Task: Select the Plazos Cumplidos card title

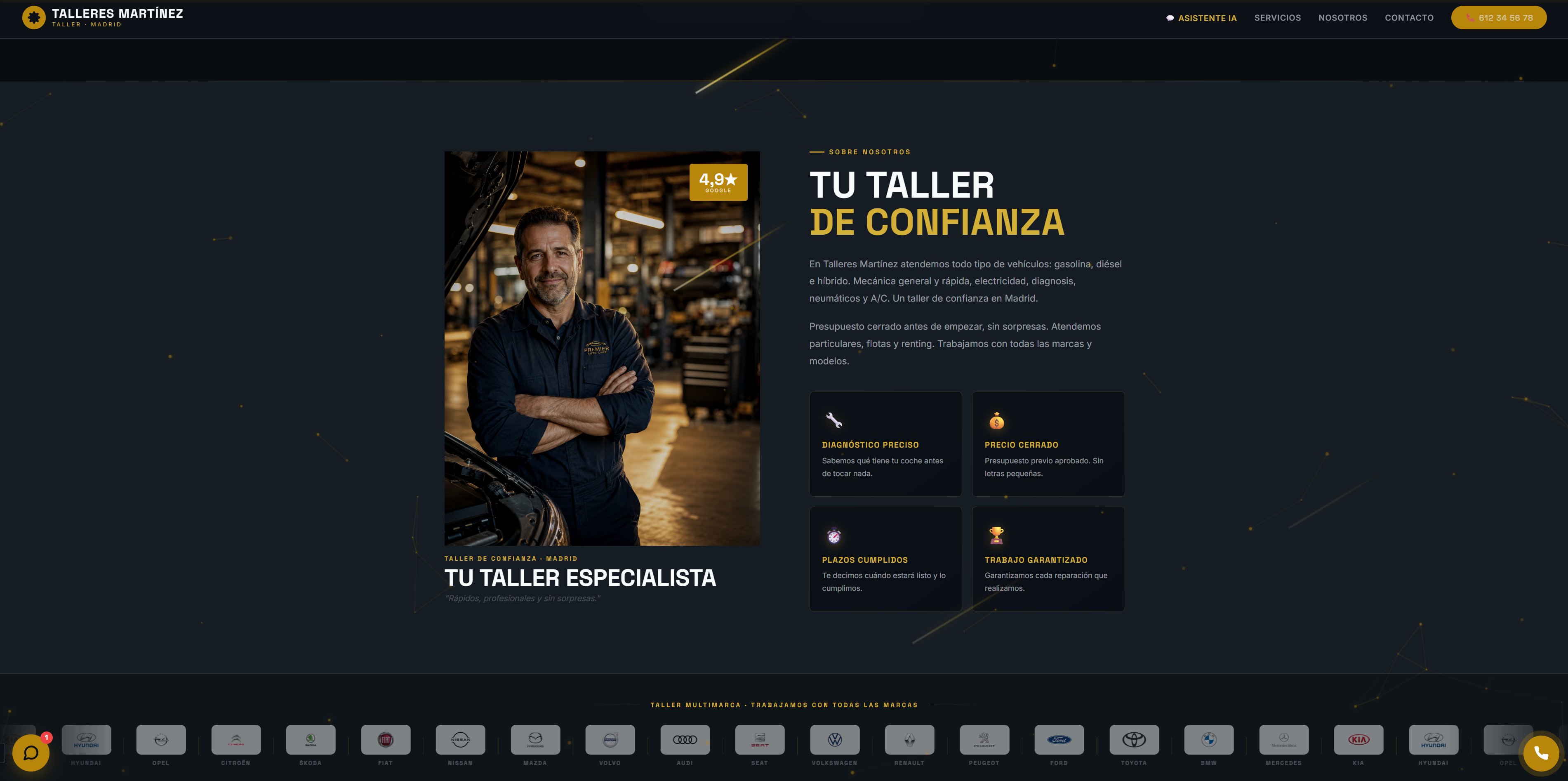Action: point(864,560)
